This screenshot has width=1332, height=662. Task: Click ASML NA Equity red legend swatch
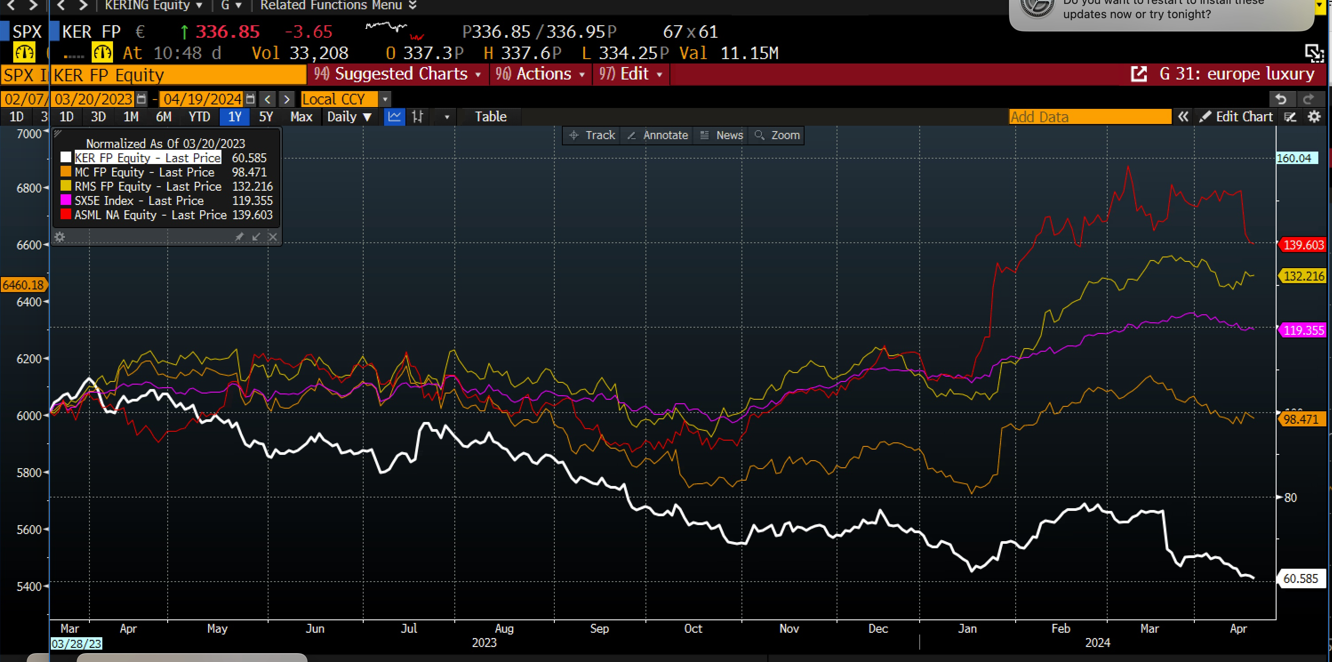pos(66,214)
